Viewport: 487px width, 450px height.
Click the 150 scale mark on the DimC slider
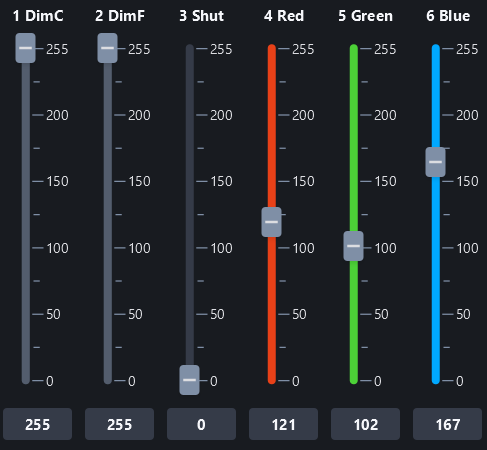57,182
